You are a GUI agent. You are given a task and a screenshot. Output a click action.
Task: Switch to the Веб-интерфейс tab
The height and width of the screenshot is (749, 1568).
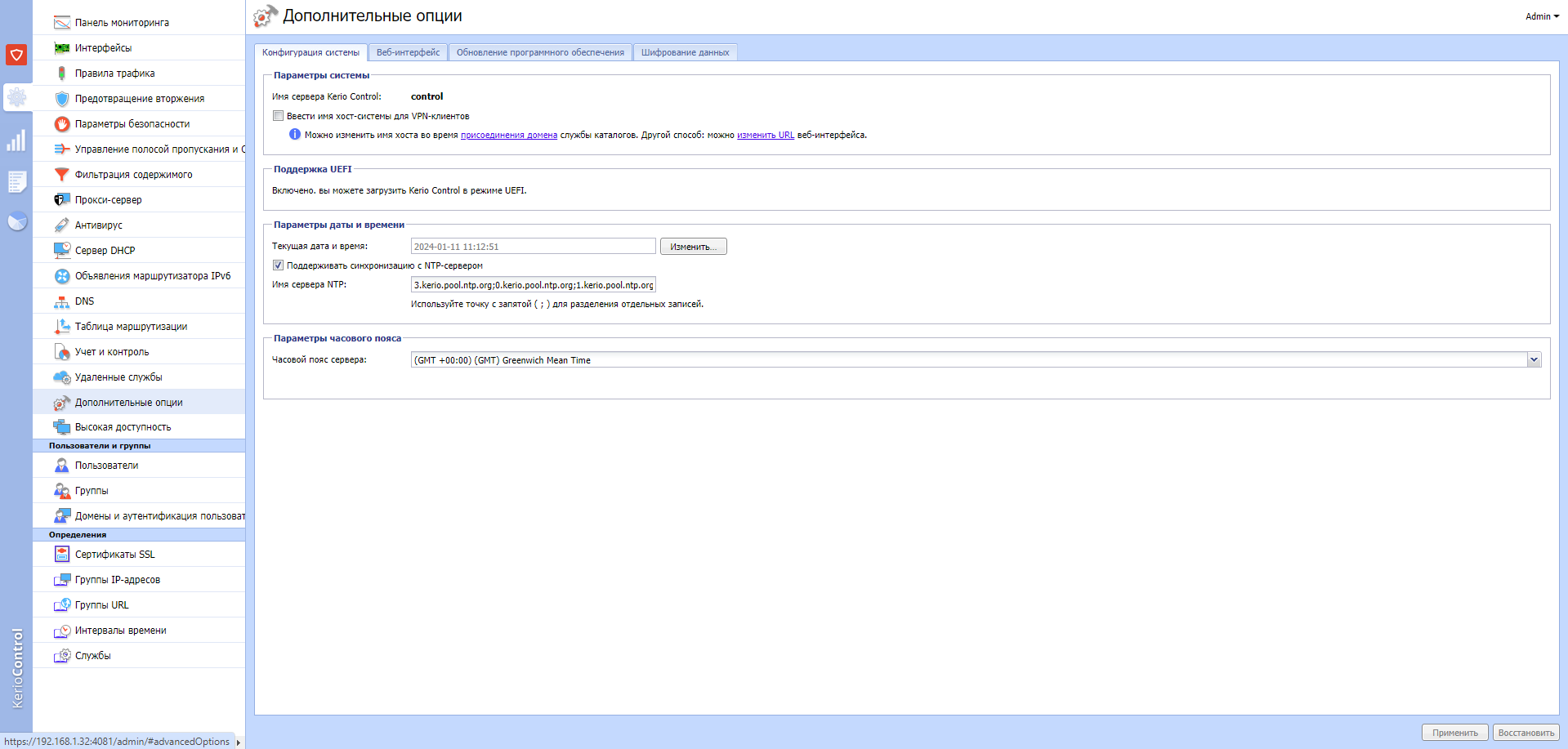[408, 52]
